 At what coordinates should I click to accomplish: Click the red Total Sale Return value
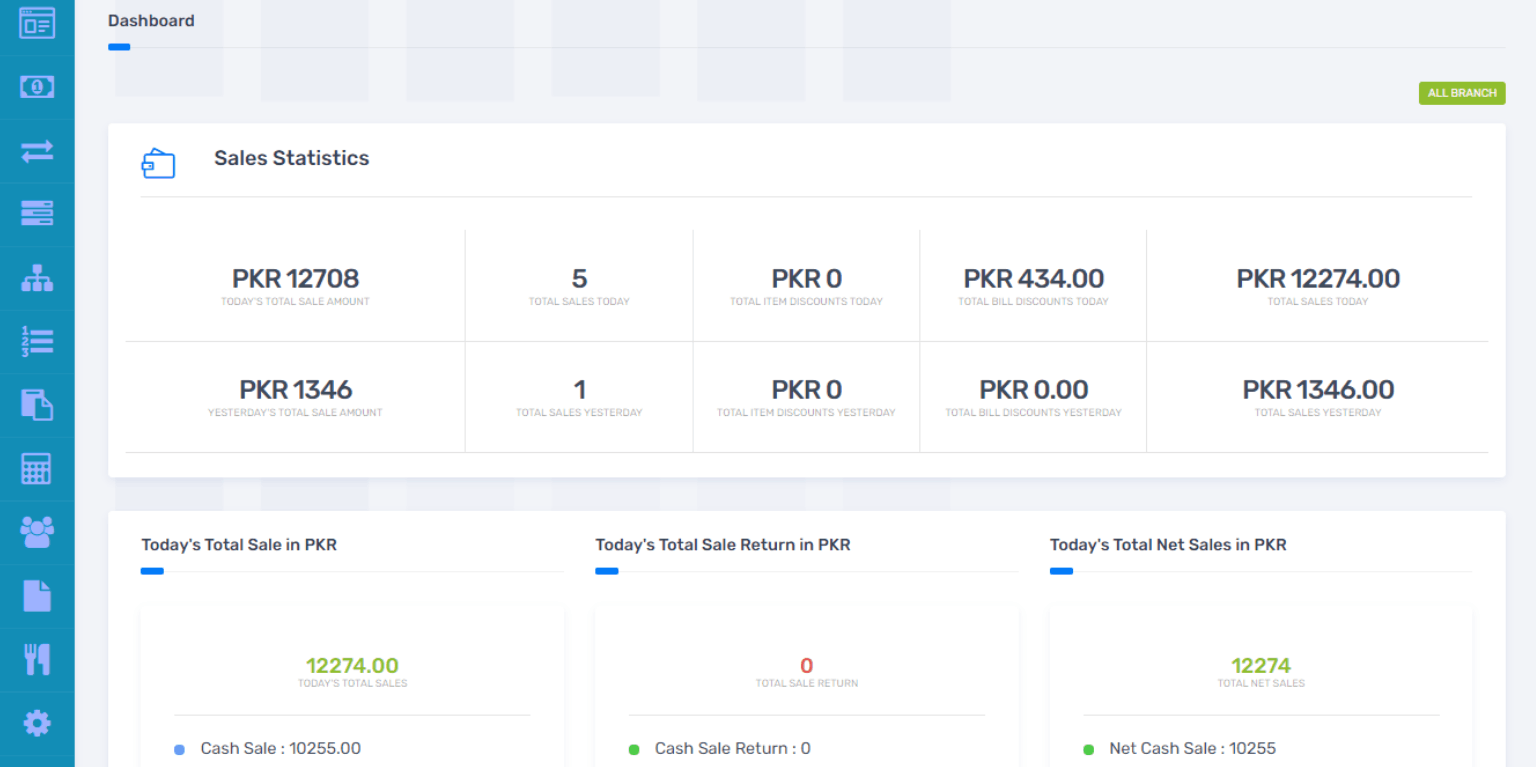[x=806, y=665]
